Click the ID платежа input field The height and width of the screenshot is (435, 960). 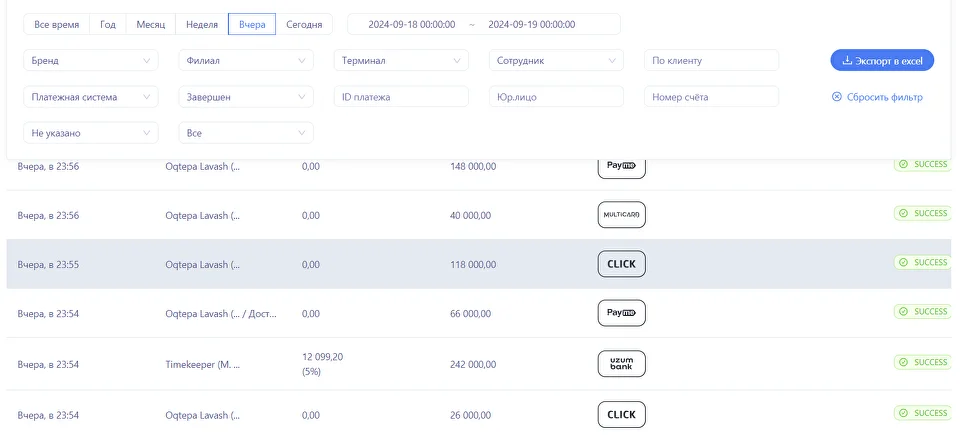(401, 97)
